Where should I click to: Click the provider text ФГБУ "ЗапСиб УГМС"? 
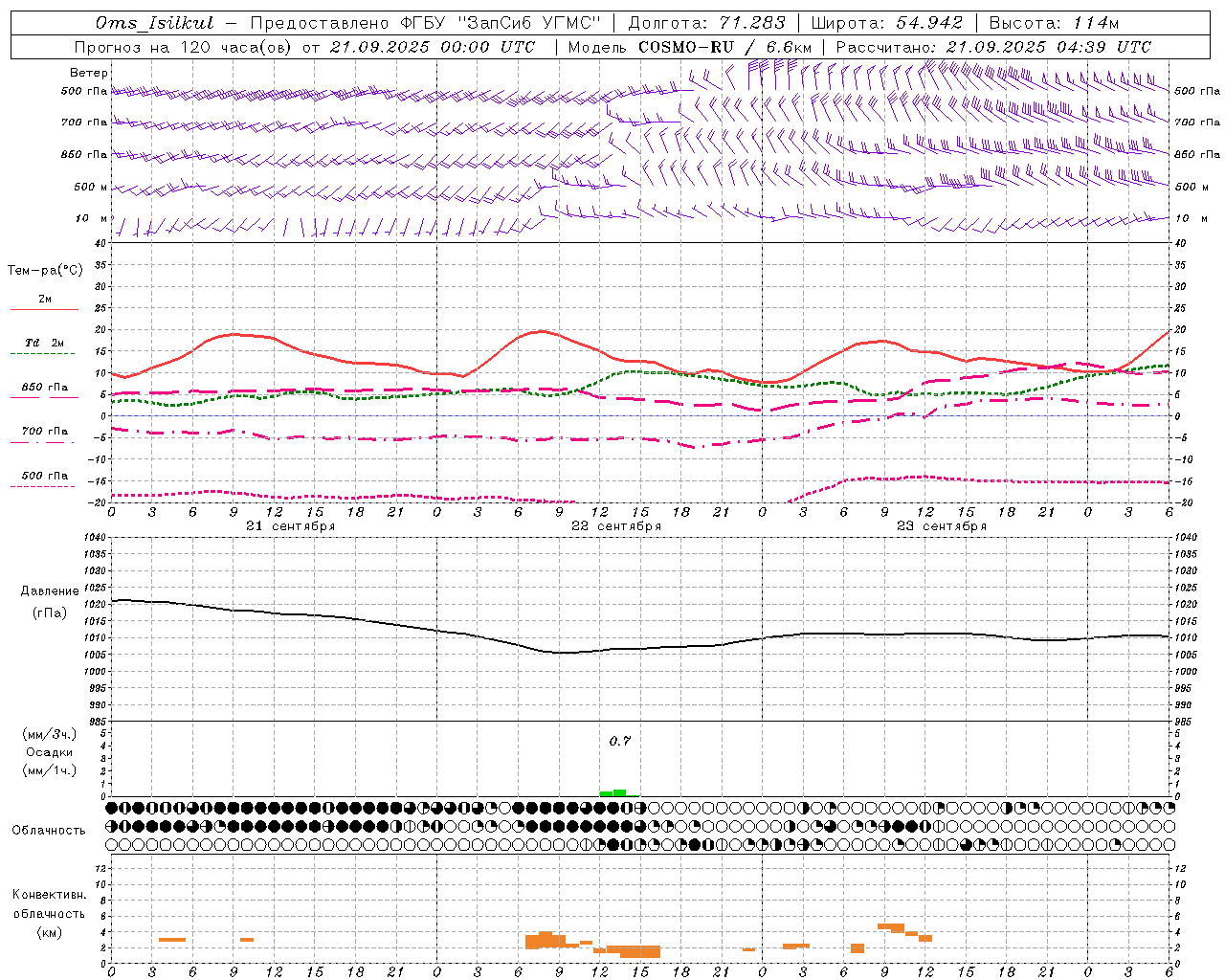pyautogui.click(x=501, y=23)
